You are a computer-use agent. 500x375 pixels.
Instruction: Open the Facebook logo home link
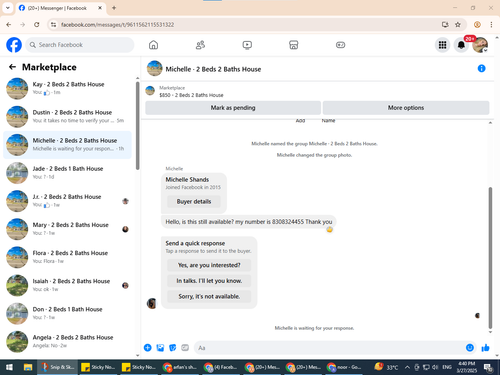click(x=14, y=45)
